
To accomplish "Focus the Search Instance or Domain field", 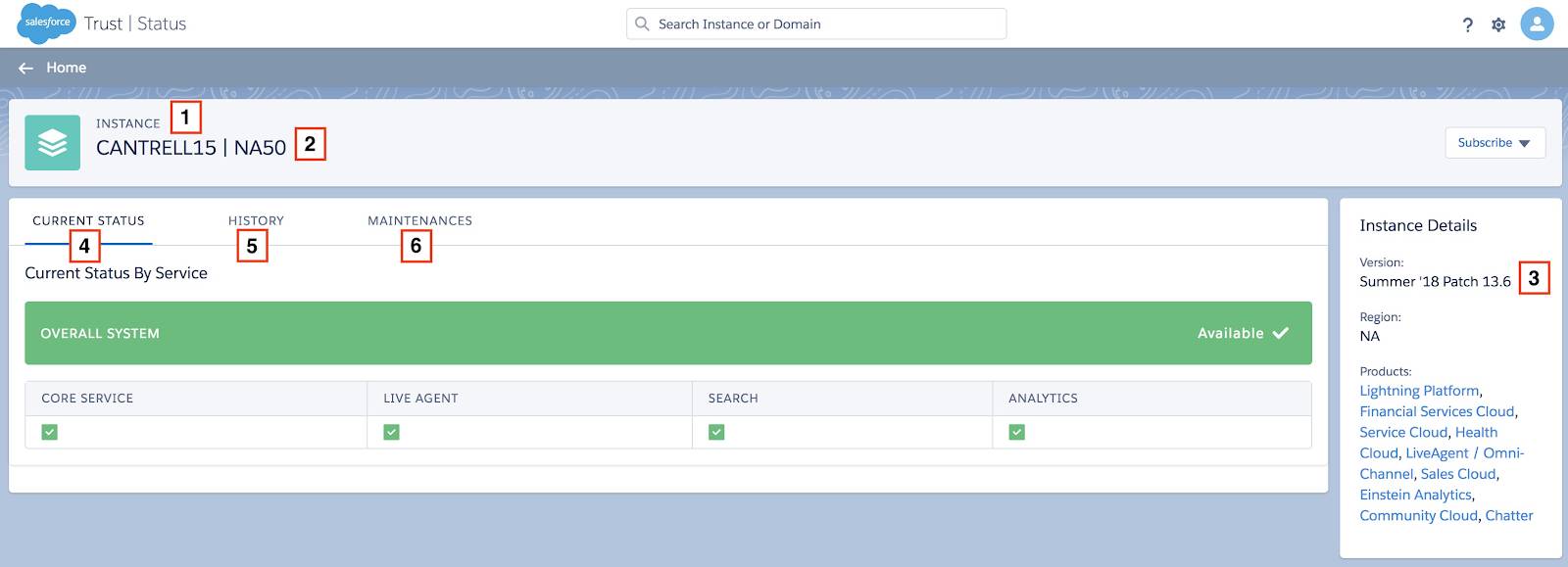I will pyautogui.click(x=816, y=24).
